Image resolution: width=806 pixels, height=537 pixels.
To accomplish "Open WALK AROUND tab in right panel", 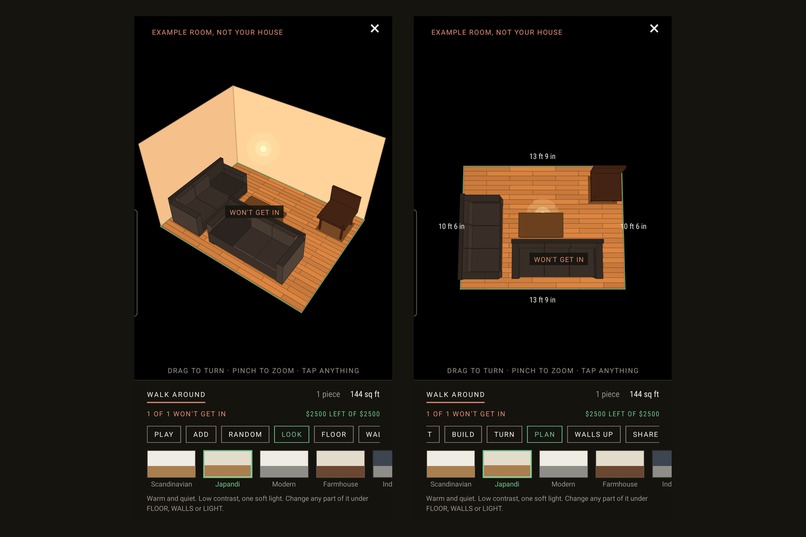I will pos(455,395).
